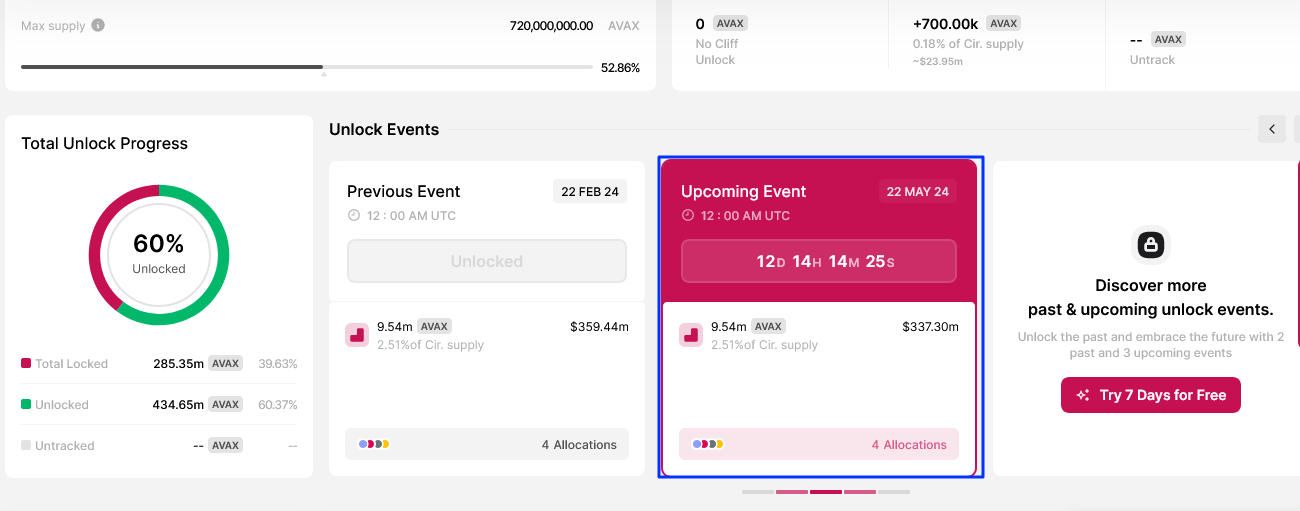Click the clock icon in Previous Event card
This screenshot has width=1300, height=511.
click(353, 216)
